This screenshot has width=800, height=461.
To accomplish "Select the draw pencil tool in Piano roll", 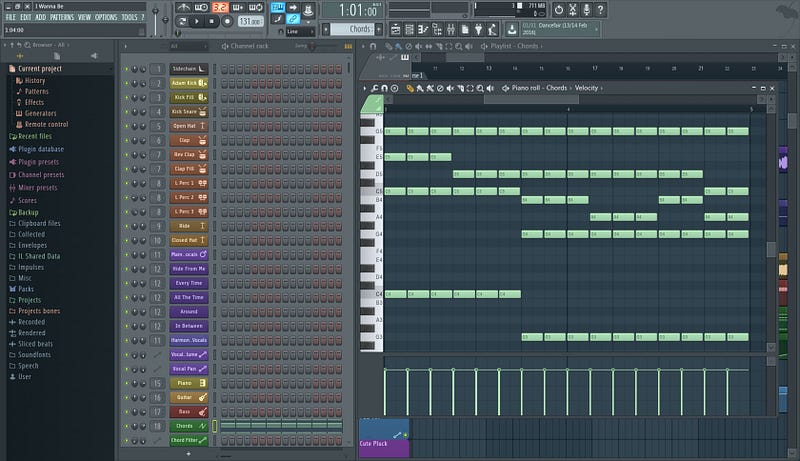I will [410, 88].
